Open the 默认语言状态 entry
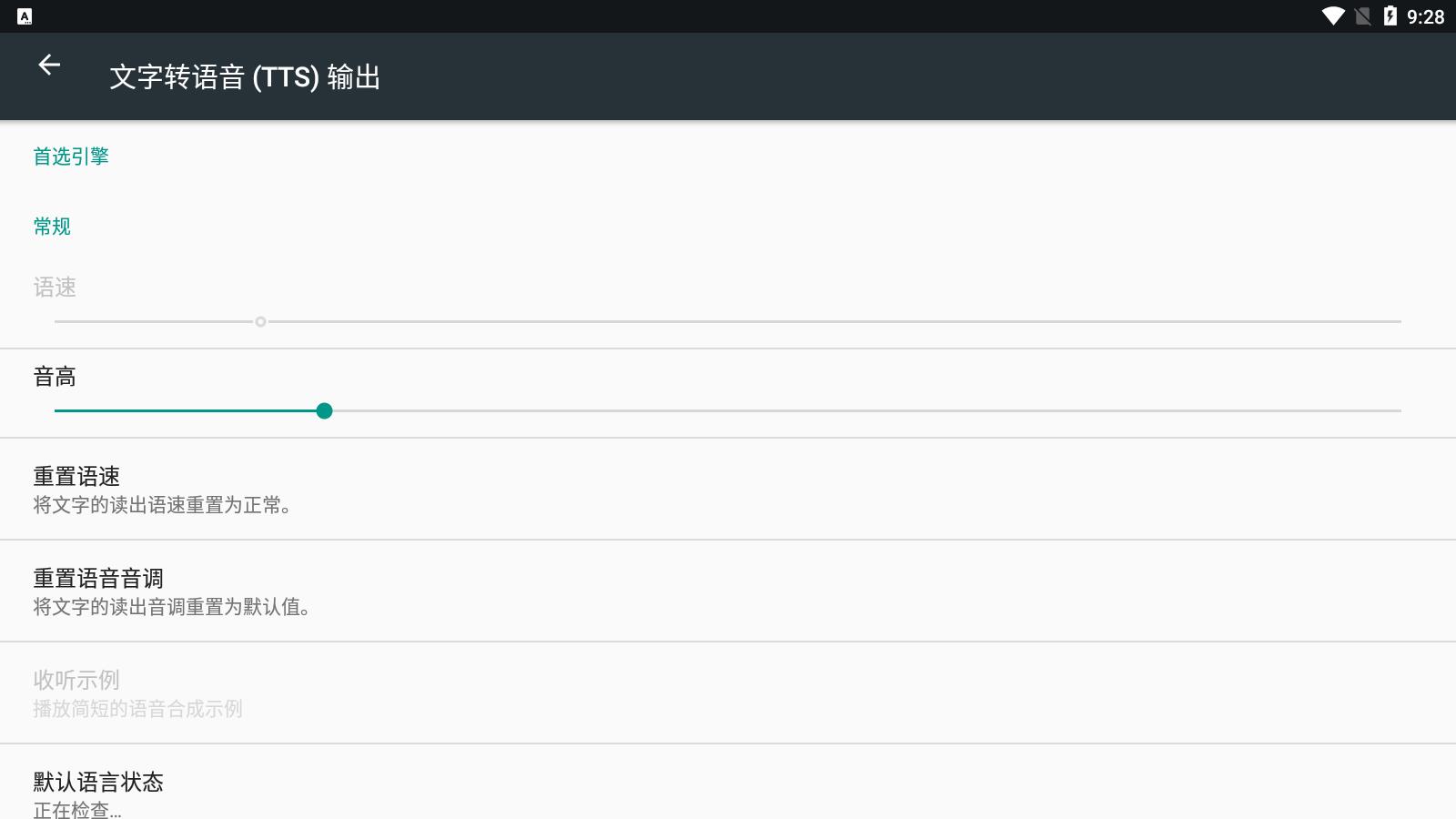 pyautogui.click(x=728, y=783)
